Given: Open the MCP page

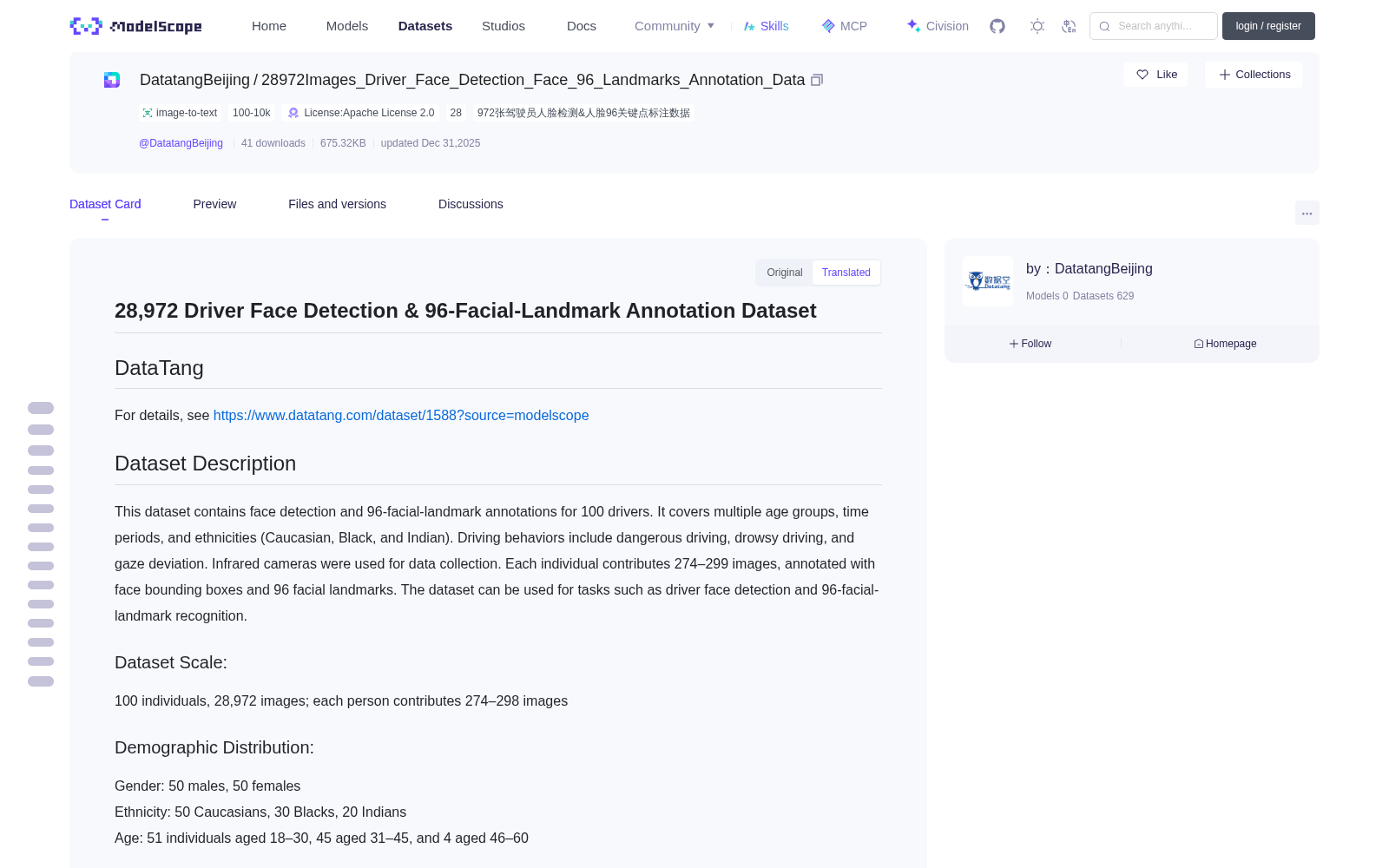Looking at the screenshot, I should tap(844, 26).
